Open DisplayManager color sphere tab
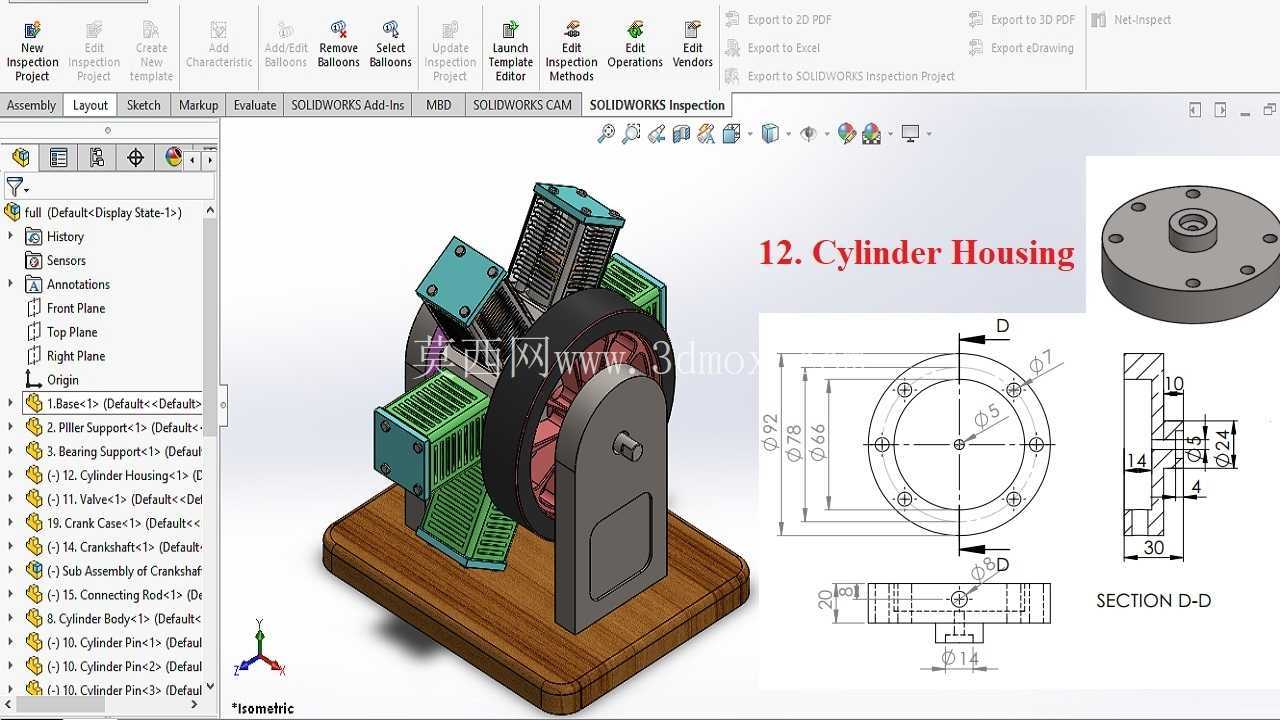Screen dimensions: 1280x720 [173, 157]
